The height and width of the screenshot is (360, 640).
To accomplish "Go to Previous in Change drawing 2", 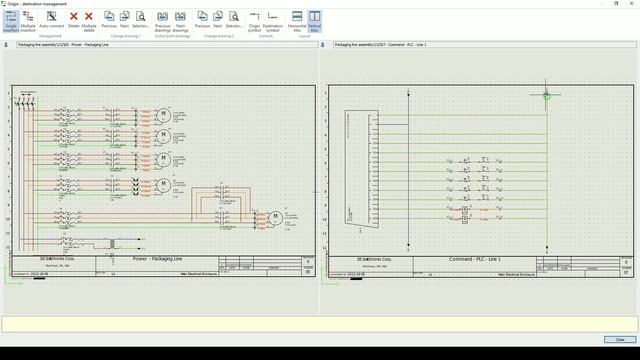I will click(202, 20).
